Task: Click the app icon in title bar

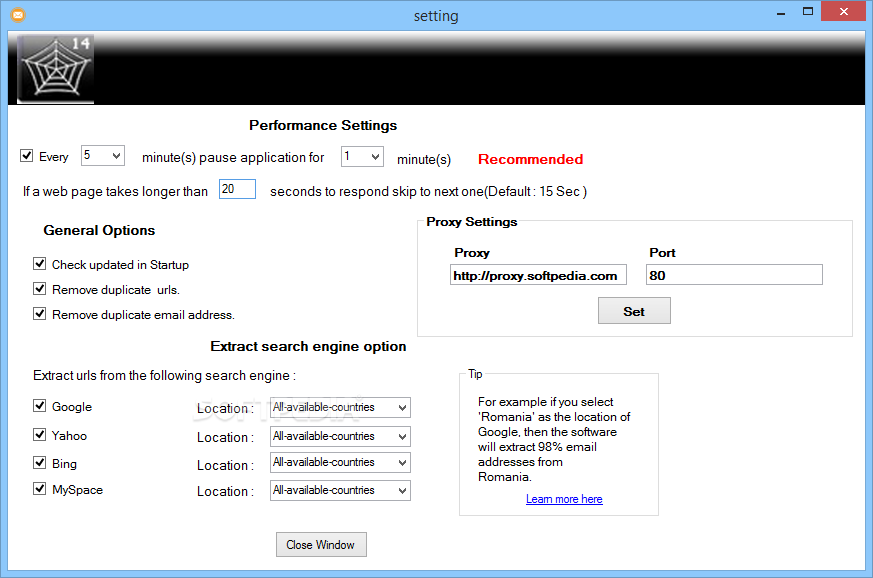Action: click(x=18, y=15)
